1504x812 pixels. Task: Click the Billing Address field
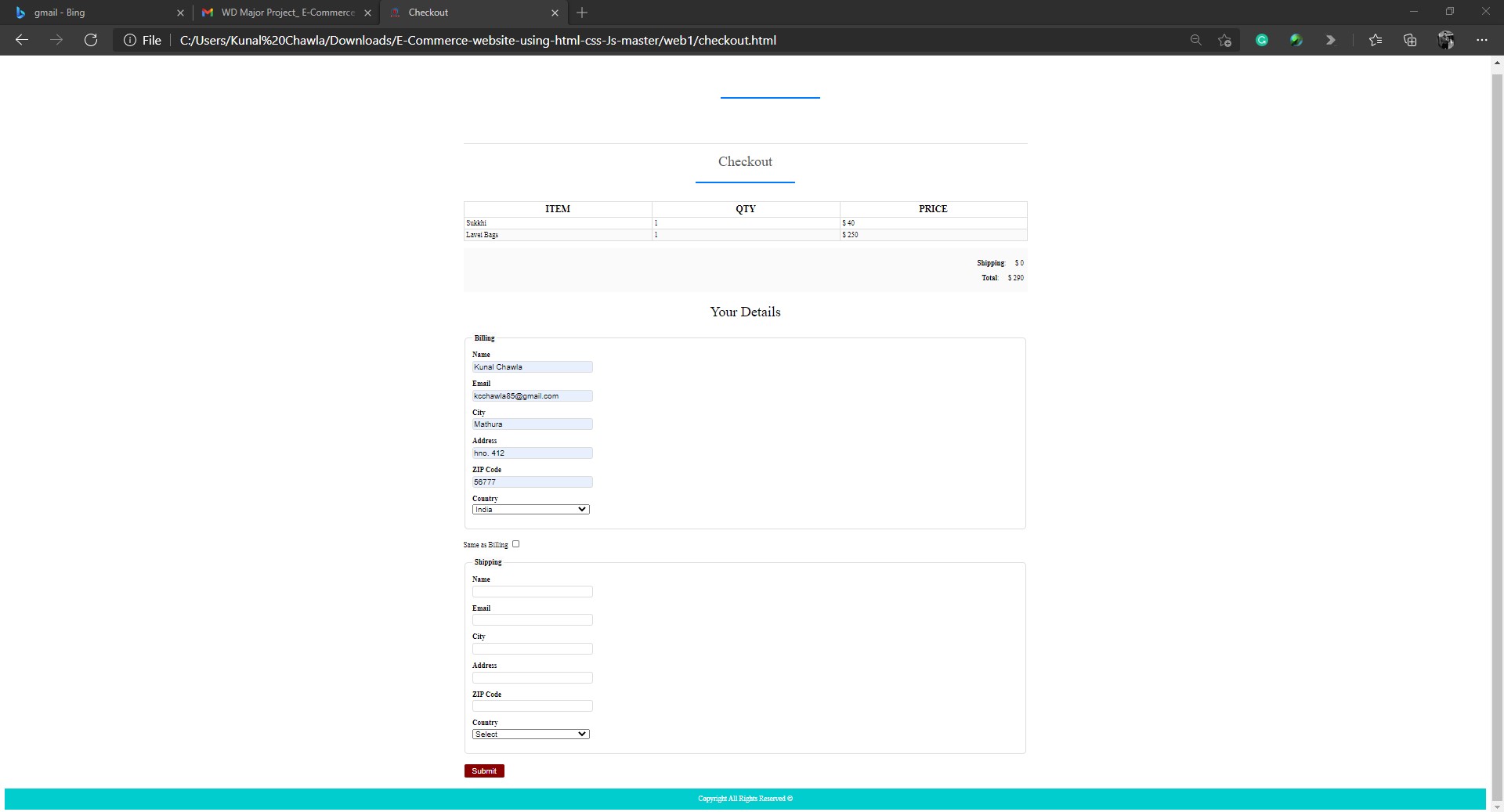(532, 453)
